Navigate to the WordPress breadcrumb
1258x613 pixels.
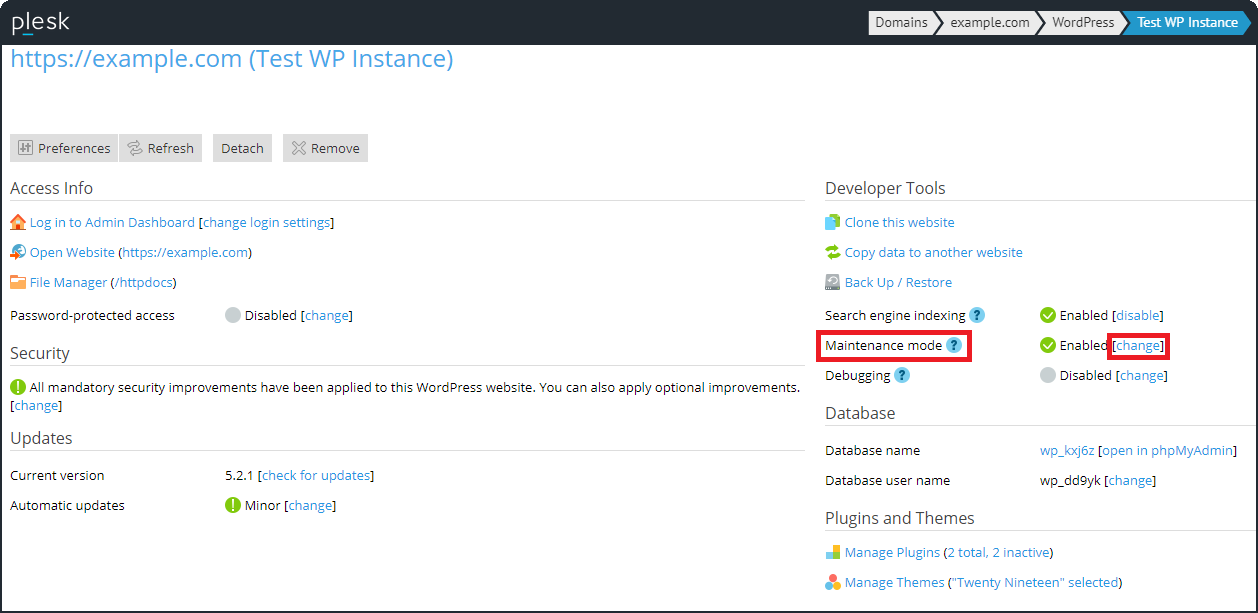1082,22
